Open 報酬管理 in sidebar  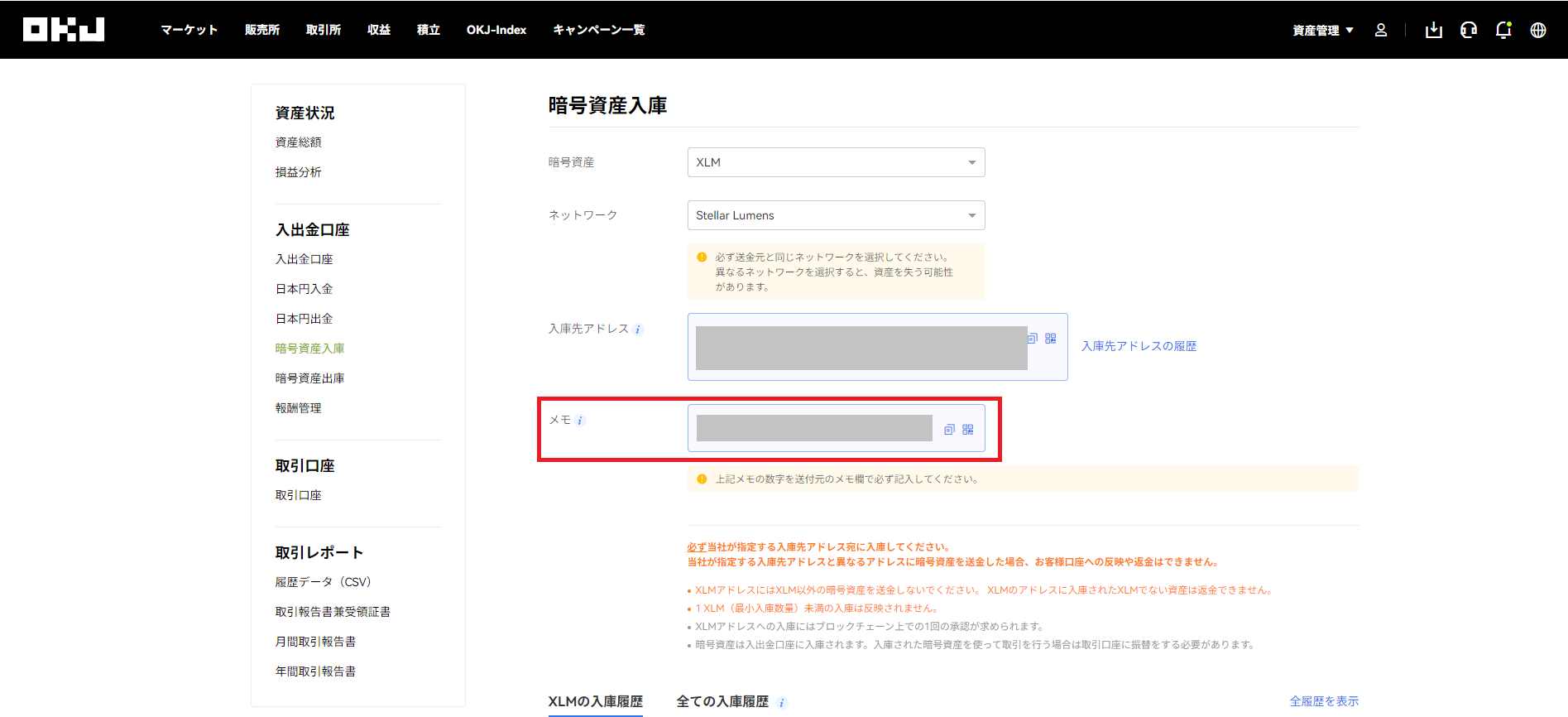[x=299, y=408]
